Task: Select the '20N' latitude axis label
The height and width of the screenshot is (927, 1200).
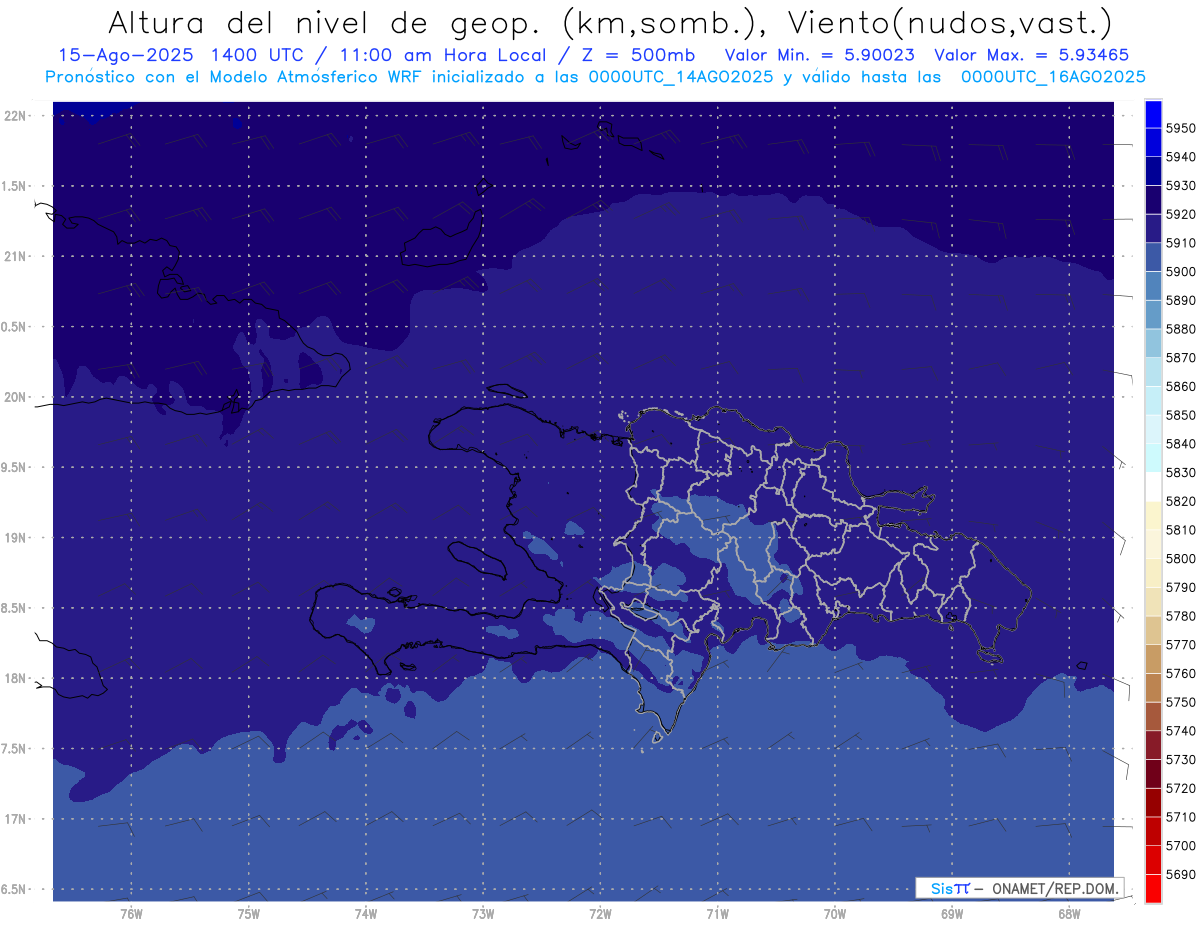Action: [14, 397]
